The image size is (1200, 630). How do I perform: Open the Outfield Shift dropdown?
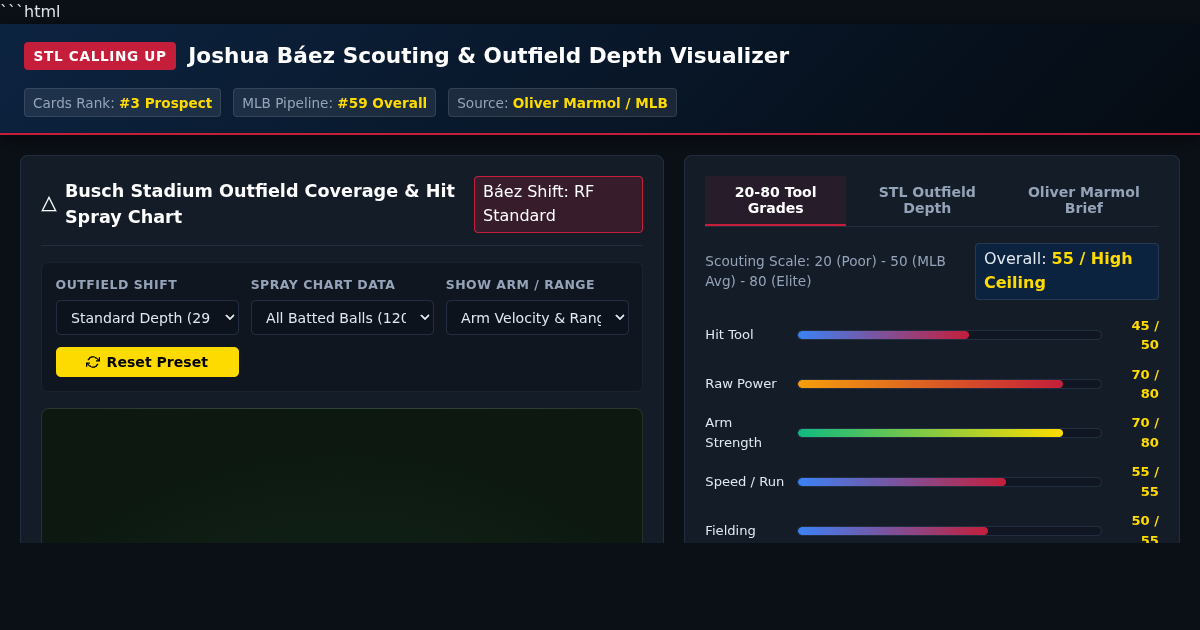[x=147, y=318]
